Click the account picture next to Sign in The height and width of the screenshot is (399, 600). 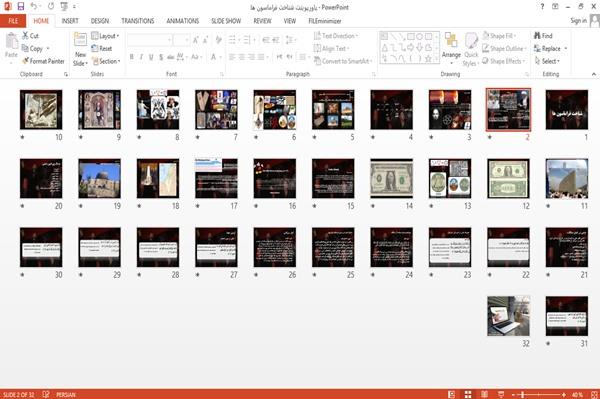click(x=595, y=21)
